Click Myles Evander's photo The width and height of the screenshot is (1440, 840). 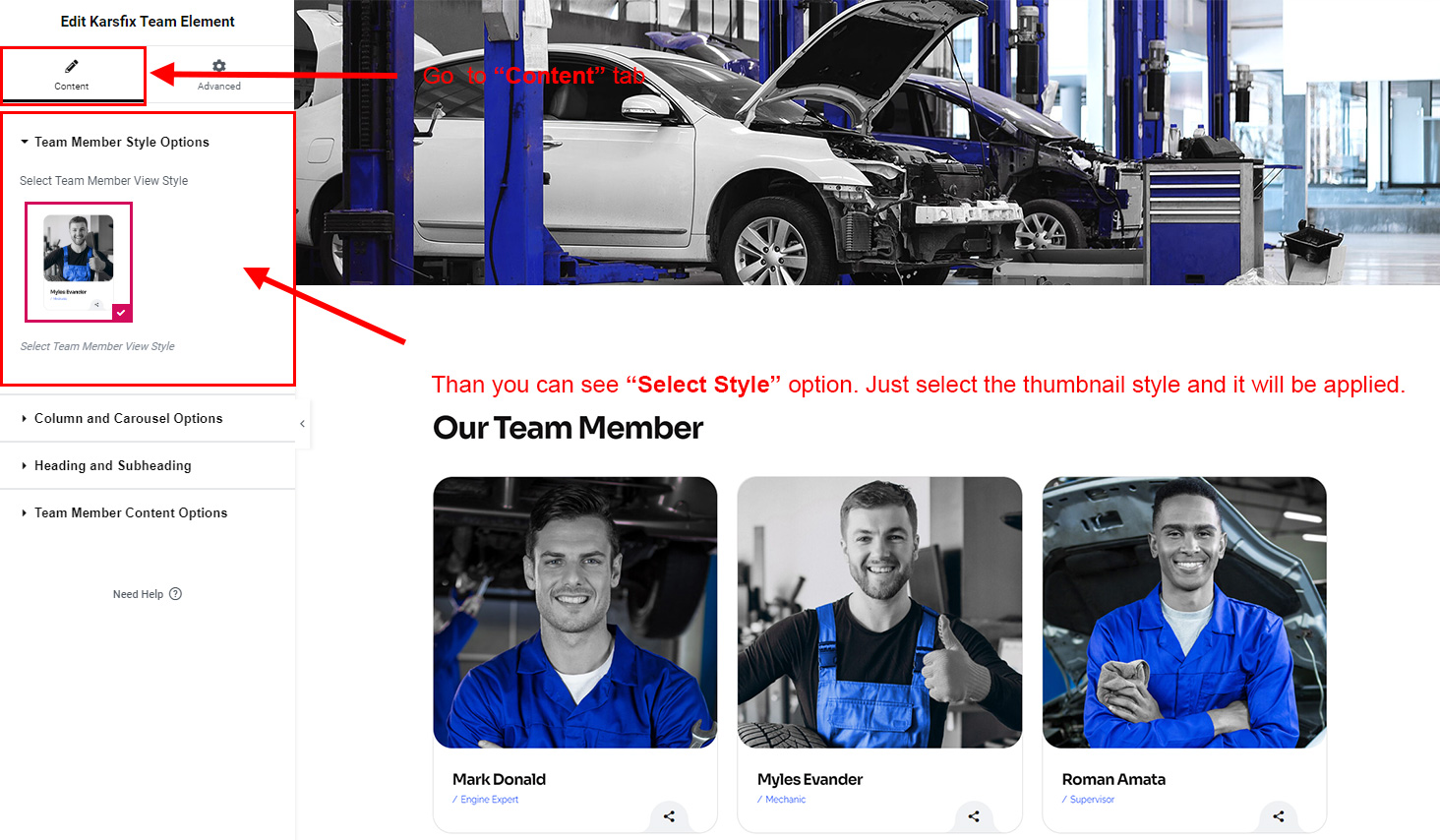[x=879, y=612]
